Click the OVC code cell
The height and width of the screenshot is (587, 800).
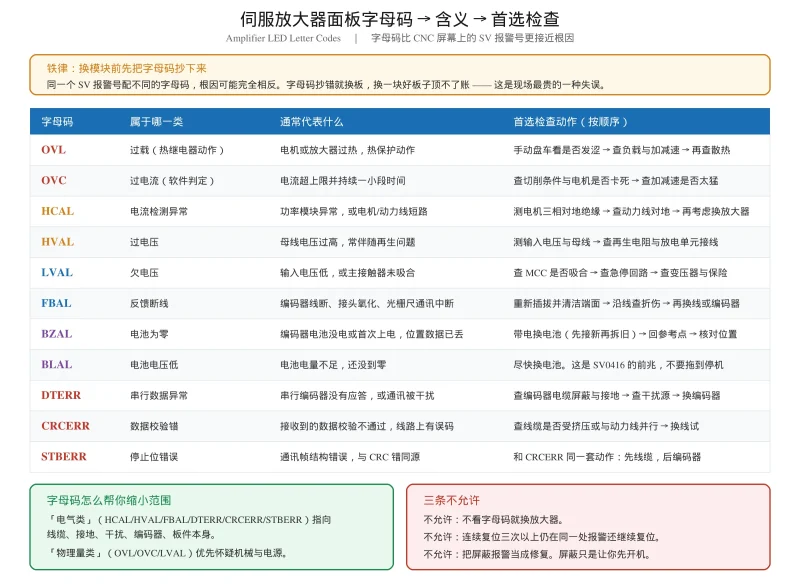pyautogui.click(x=54, y=181)
